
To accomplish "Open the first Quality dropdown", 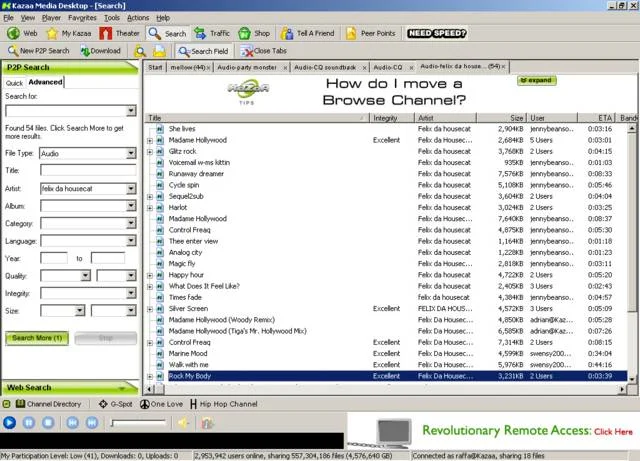I will [x=85, y=276].
